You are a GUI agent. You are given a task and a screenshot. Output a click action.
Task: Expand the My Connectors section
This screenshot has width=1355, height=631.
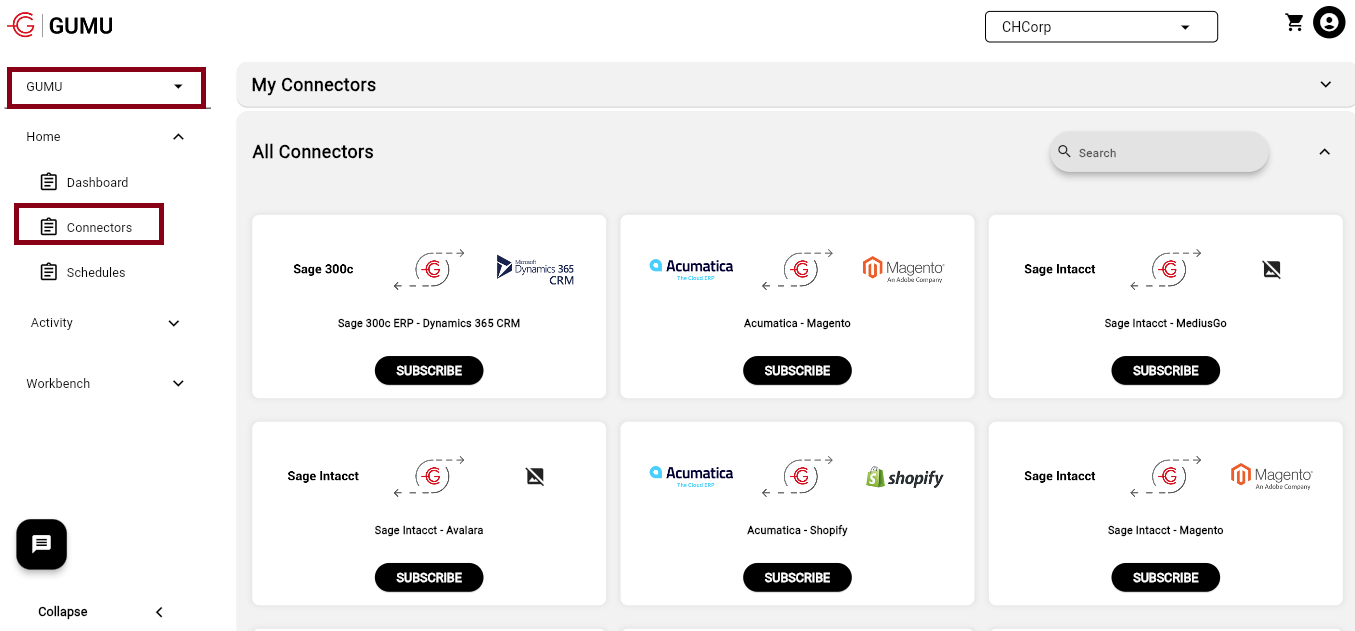[x=1326, y=85]
